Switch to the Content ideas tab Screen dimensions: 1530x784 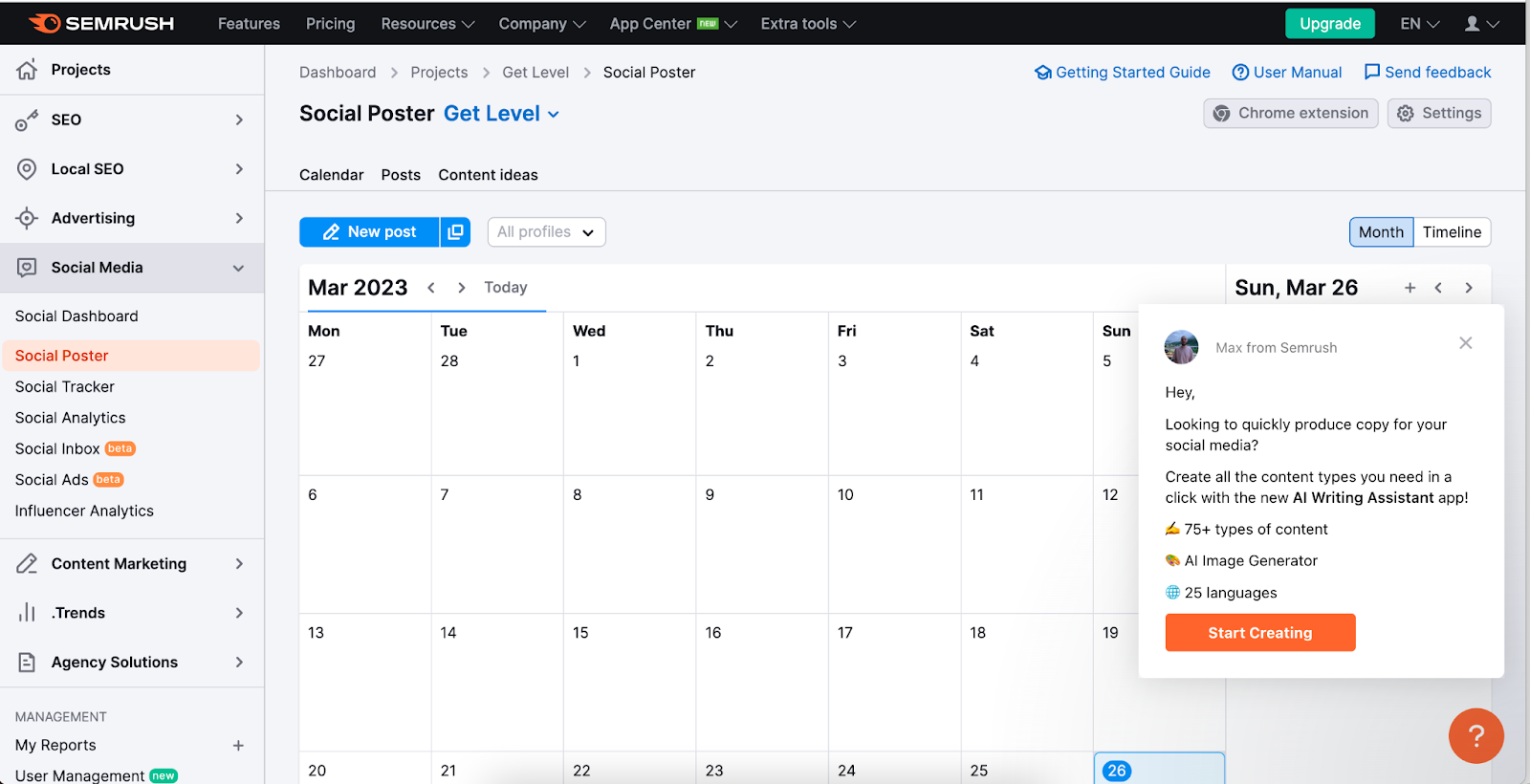tap(488, 175)
